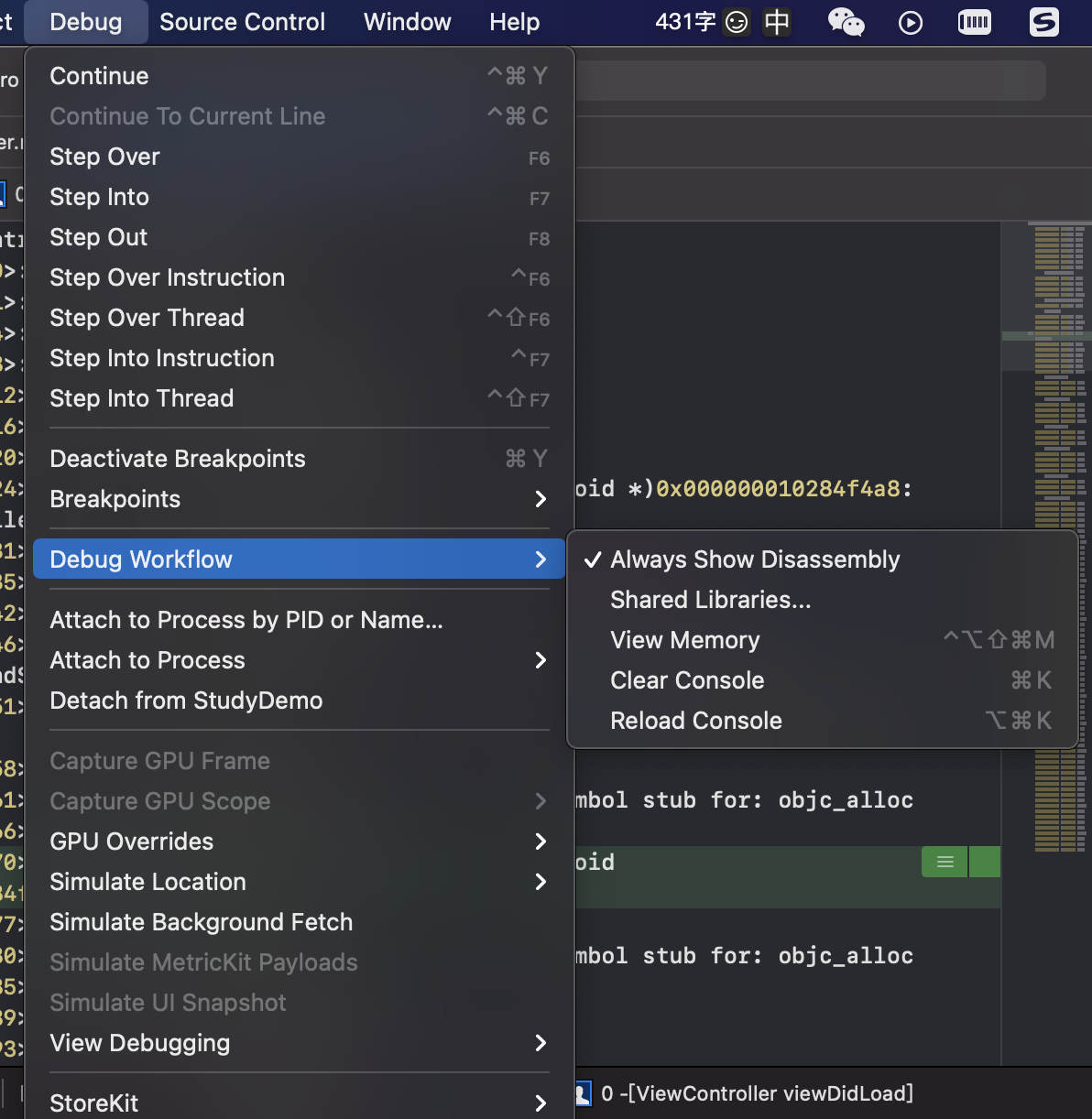Expand the Simulate Location submenu
This screenshot has height=1119, width=1092.
point(299,882)
